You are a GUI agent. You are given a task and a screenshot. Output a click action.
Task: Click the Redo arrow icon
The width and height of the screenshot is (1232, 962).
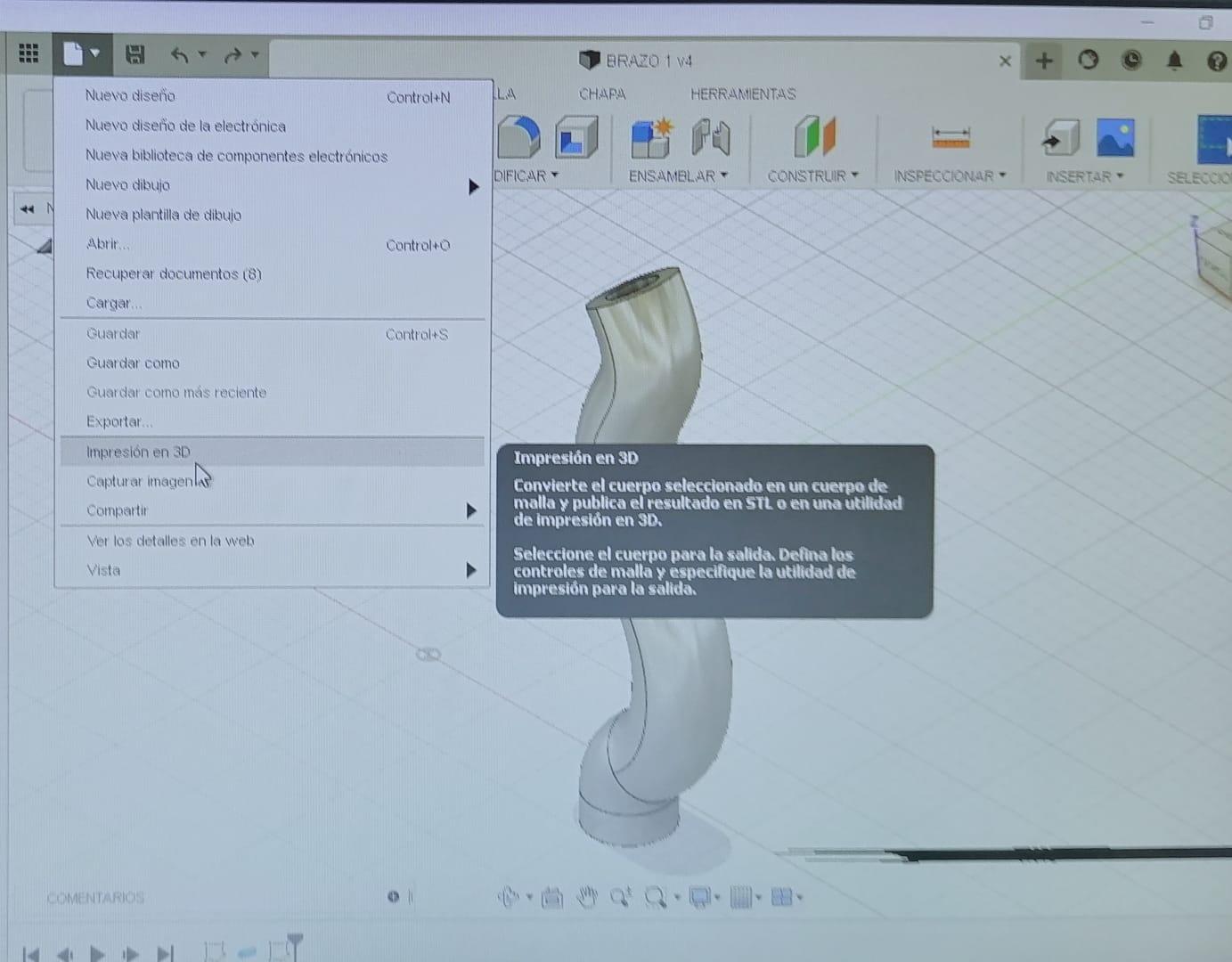pyautogui.click(x=233, y=55)
